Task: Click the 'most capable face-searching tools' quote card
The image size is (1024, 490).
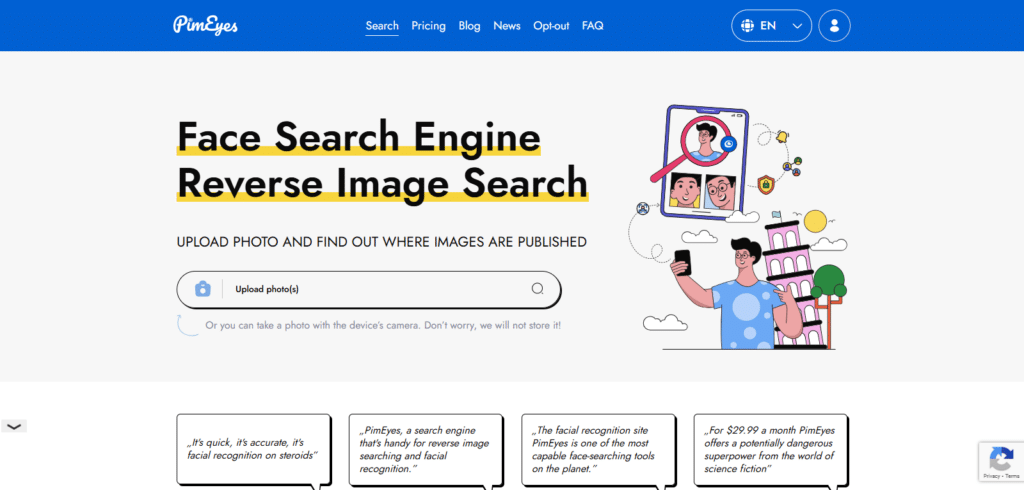Action: click(x=598, y=449)
